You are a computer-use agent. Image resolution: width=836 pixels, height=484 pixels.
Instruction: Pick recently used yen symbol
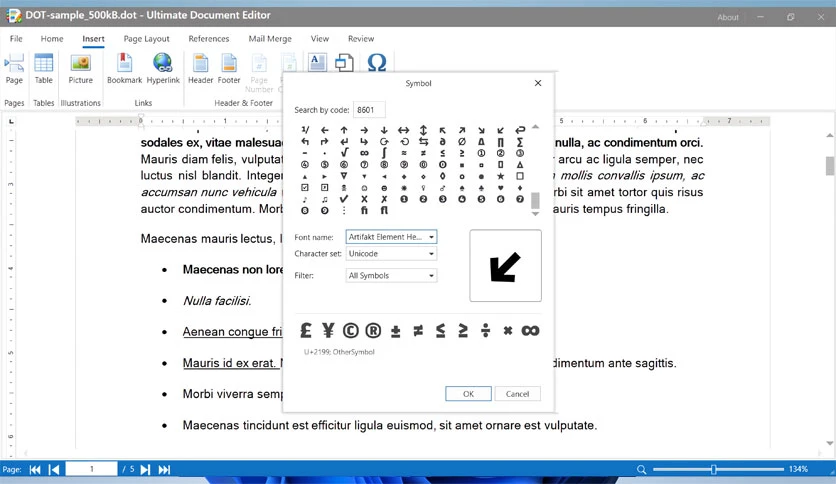[328, 330]
